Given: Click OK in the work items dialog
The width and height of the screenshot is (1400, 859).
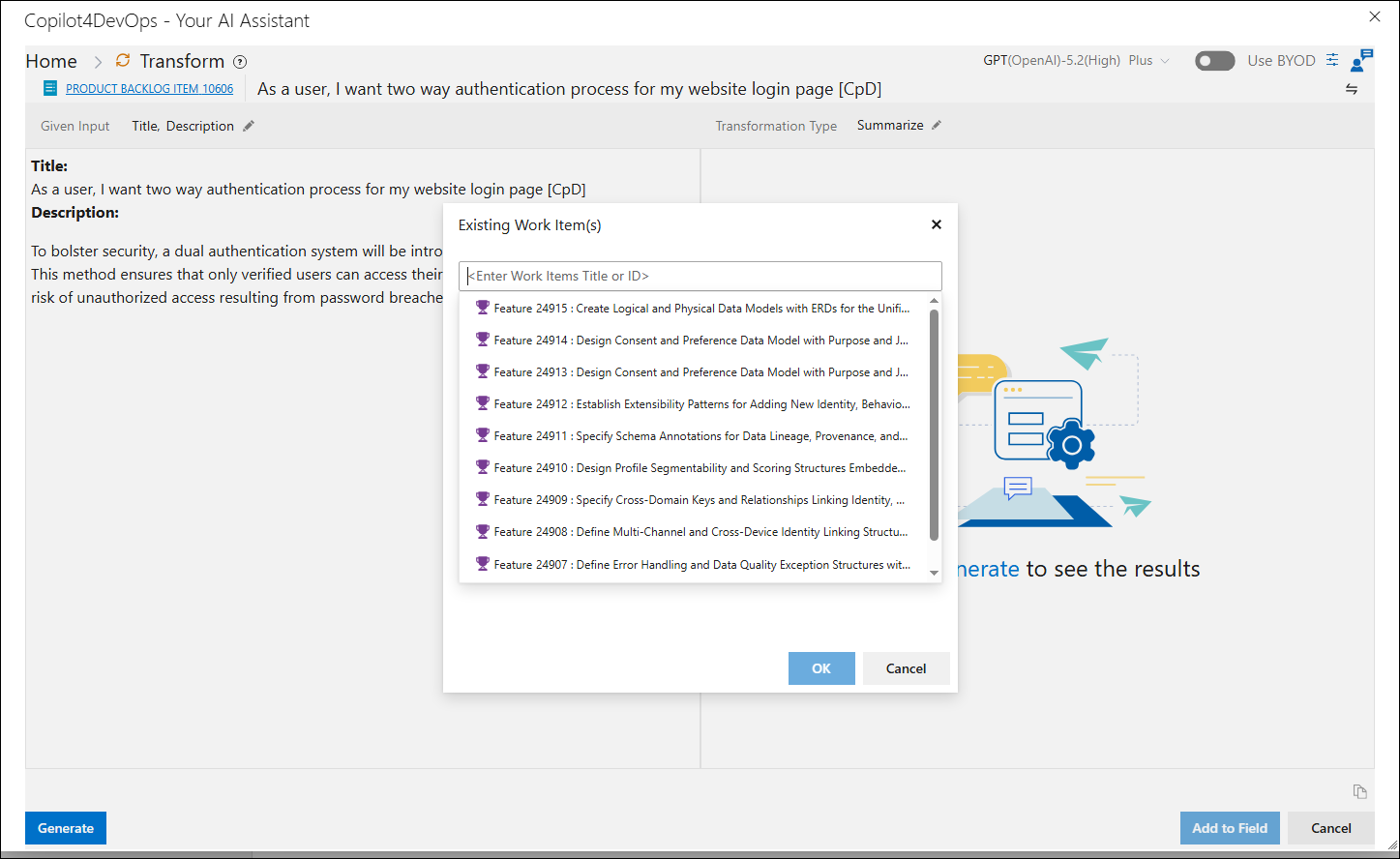Looking at the screenshot, I should click(821, 668).
